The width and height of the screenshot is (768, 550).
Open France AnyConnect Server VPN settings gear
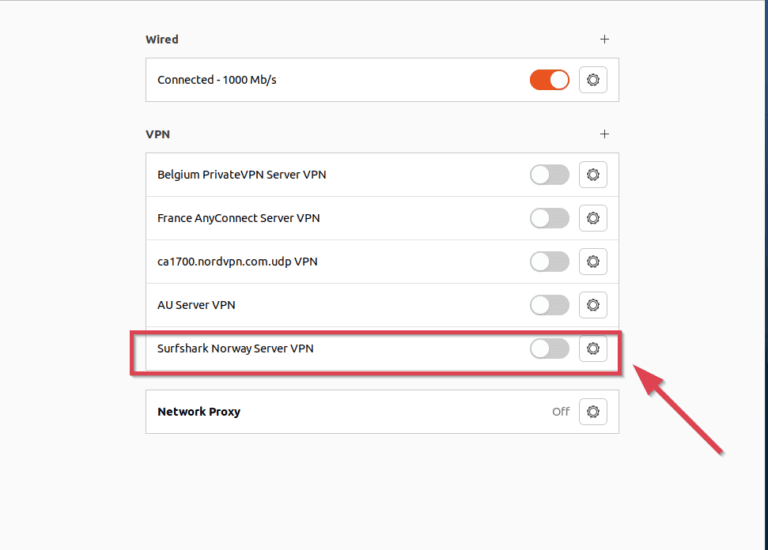point(593,218)
